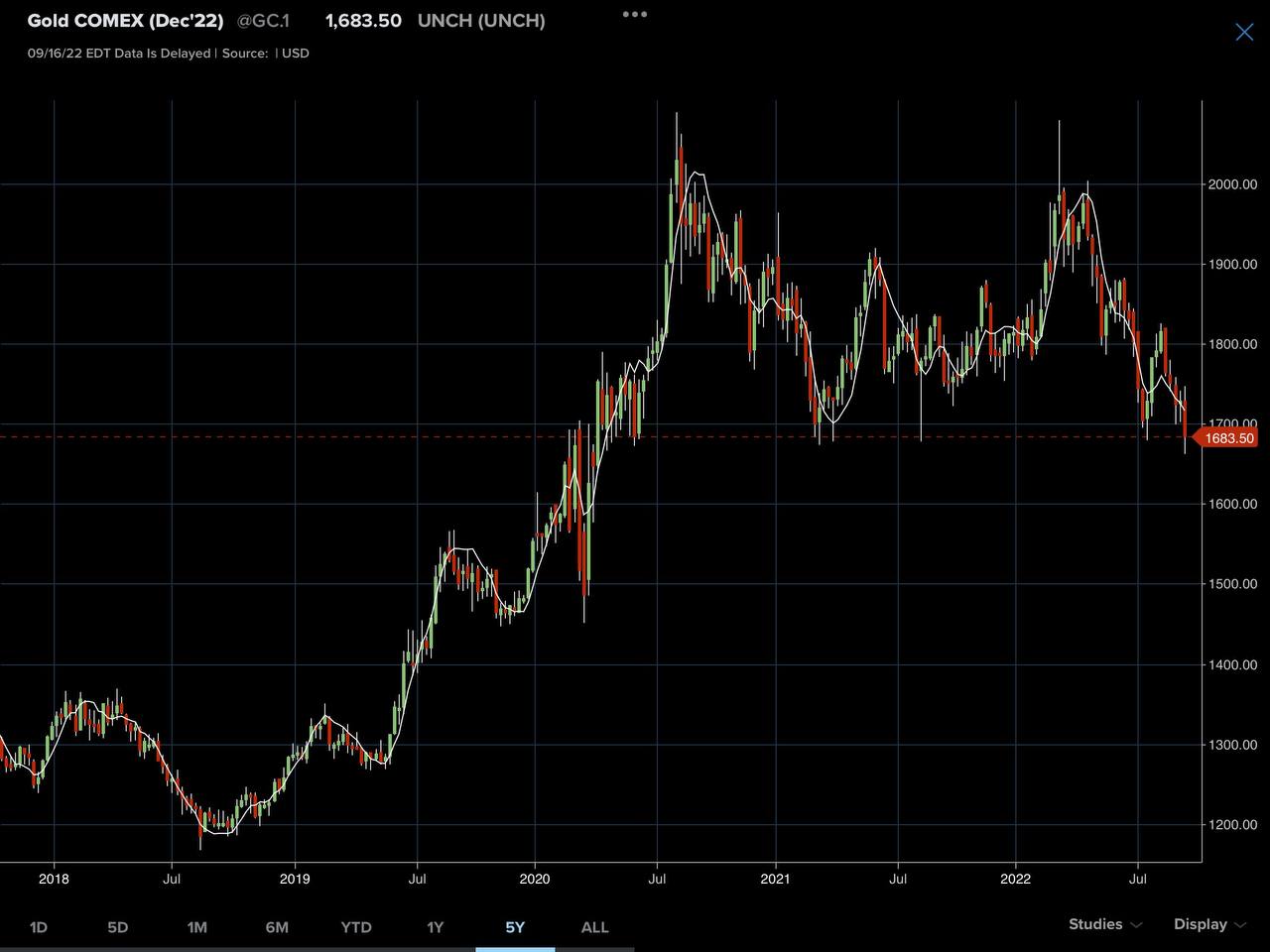The width and height of the screenshot is (1270, 952).
Task: Show the 1M chart range
Action: click(x=196, y=927)
